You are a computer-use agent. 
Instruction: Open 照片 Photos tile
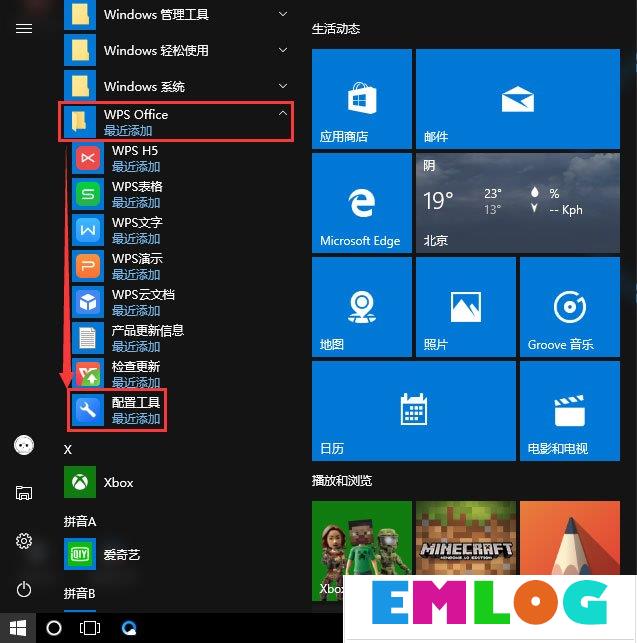(x=466, y=307)
